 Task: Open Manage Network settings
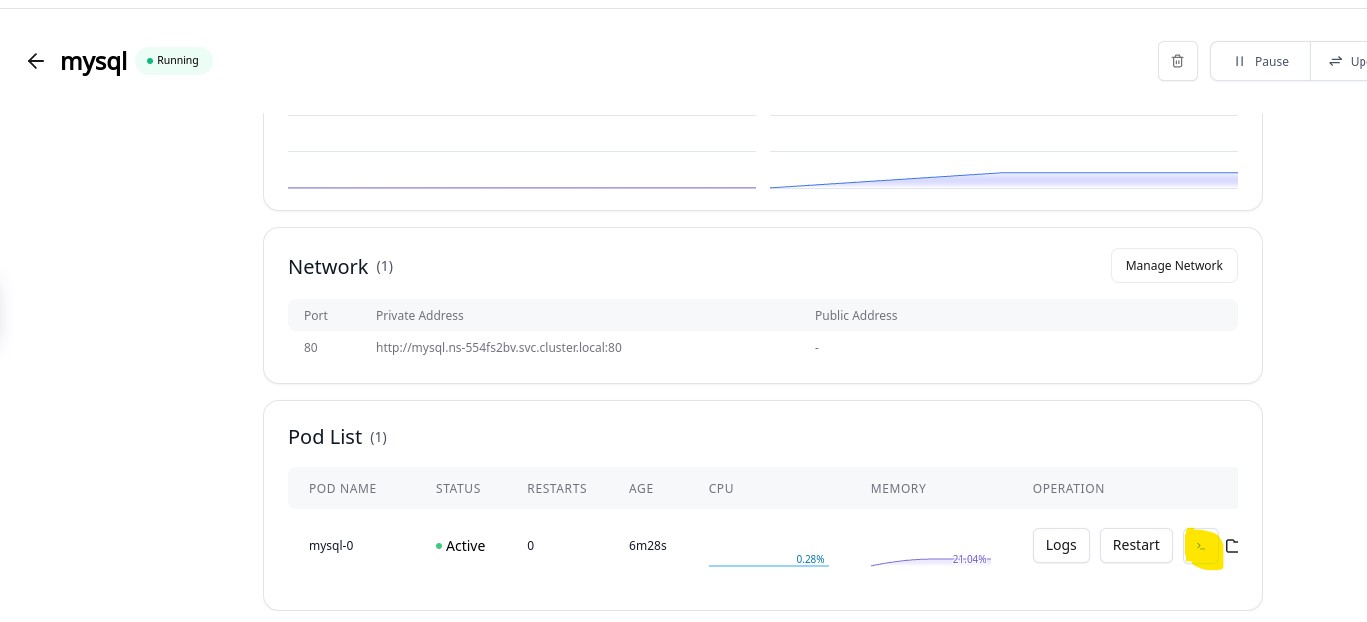[x=1173, y=266]
